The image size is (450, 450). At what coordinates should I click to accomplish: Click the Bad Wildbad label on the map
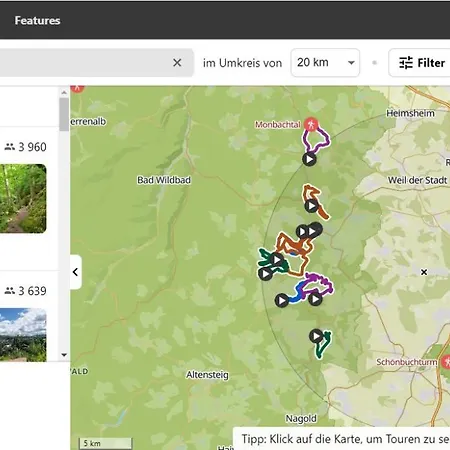point(164,180)
